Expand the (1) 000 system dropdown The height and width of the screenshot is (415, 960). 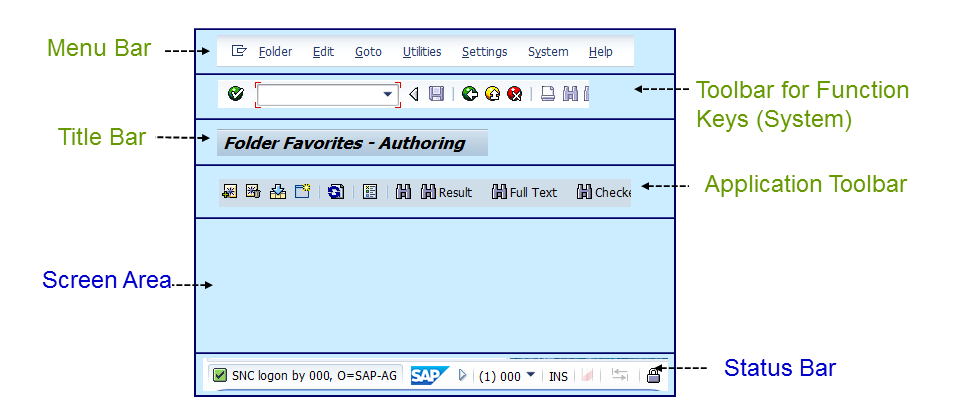click(x=530, y=375)
